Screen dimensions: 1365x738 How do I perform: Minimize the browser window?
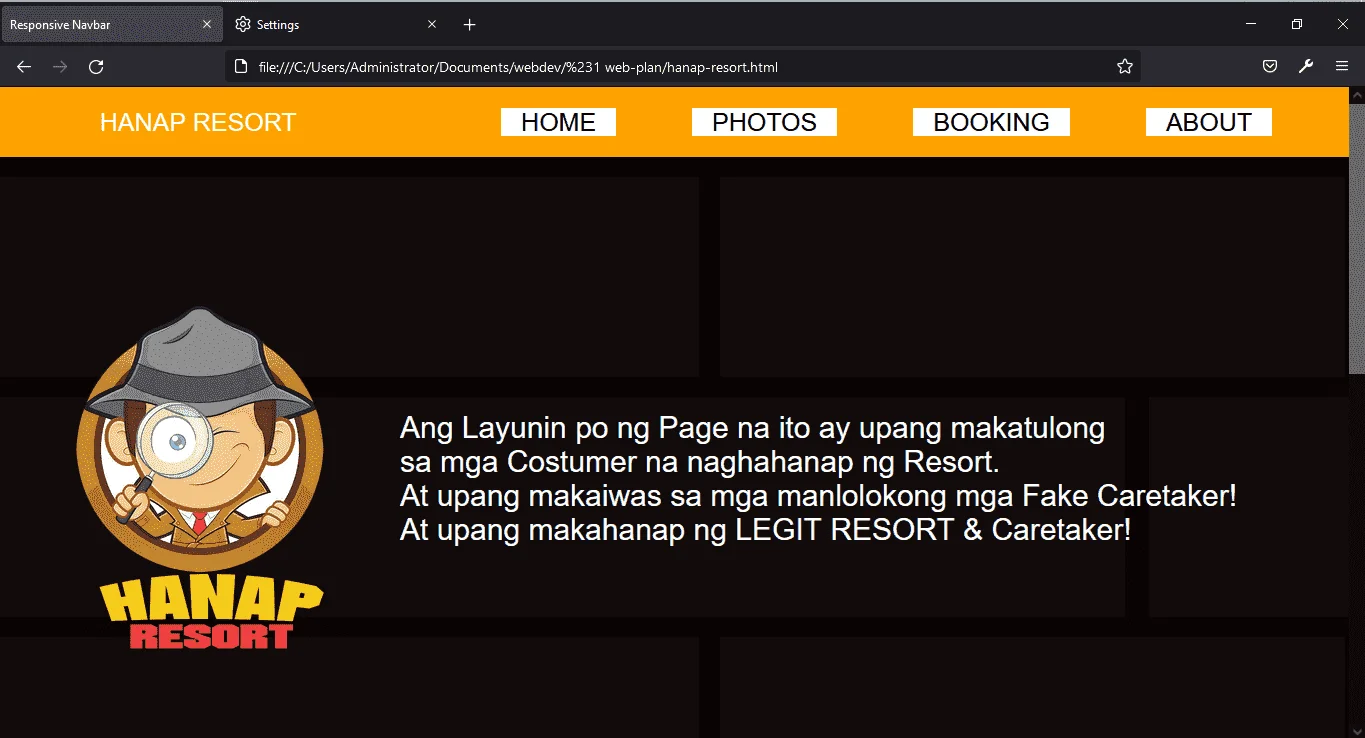tap(1251, 24)
